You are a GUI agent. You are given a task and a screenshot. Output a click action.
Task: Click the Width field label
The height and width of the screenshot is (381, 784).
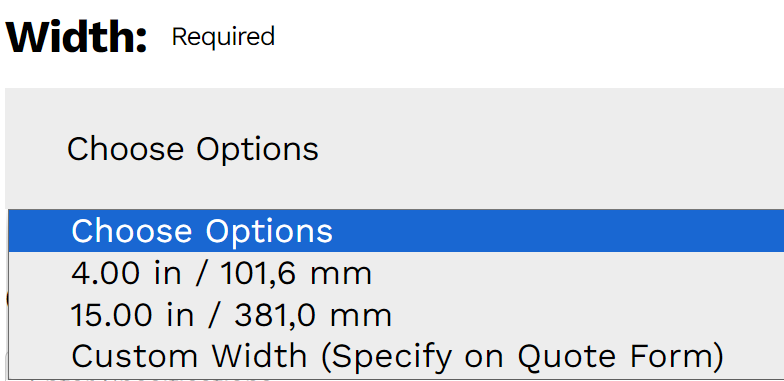(76, 36)
